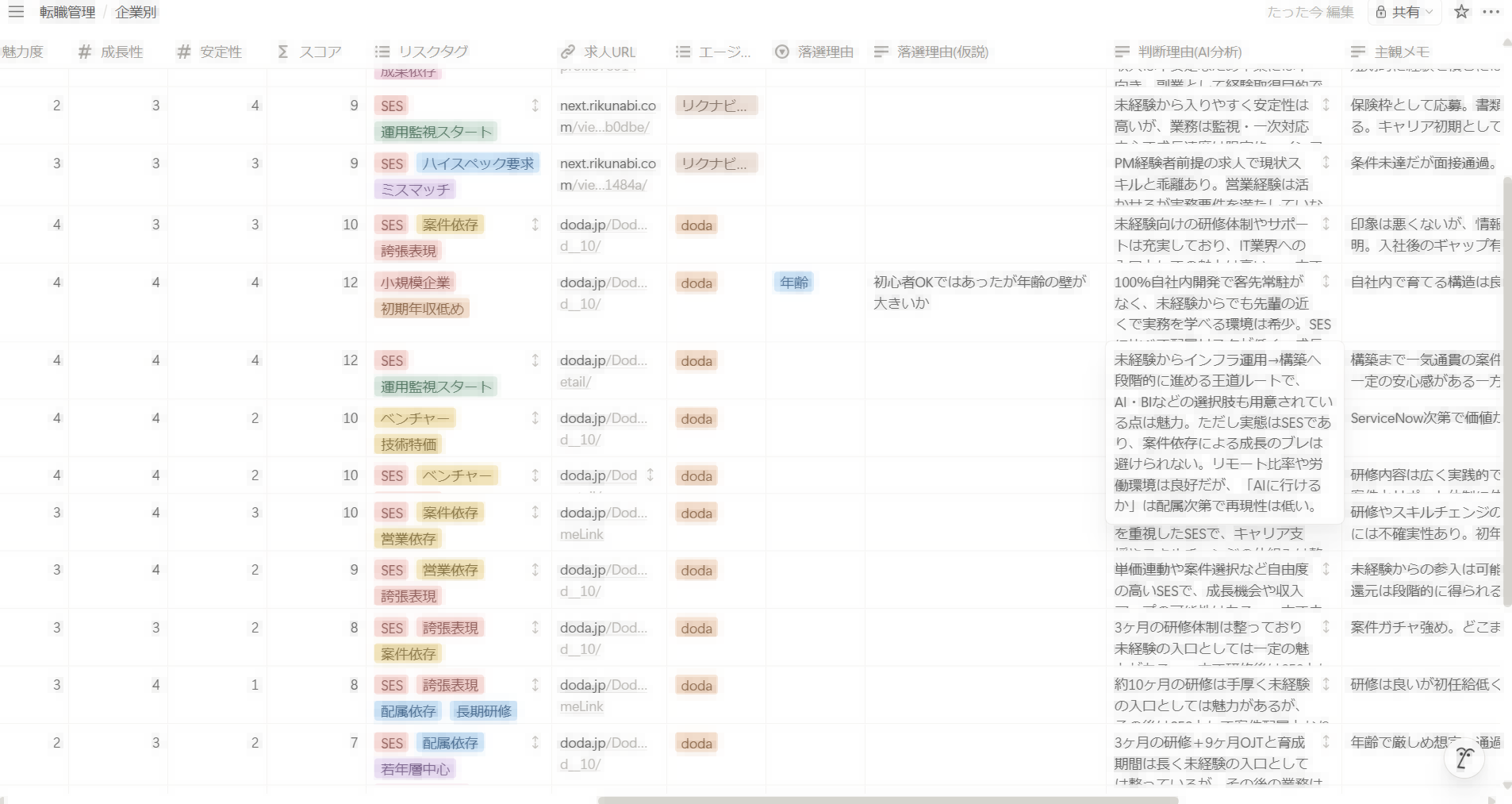Click the 年齢 tag in the 落選理由 column
The image size is (1512, 804).
click(793, 282)
